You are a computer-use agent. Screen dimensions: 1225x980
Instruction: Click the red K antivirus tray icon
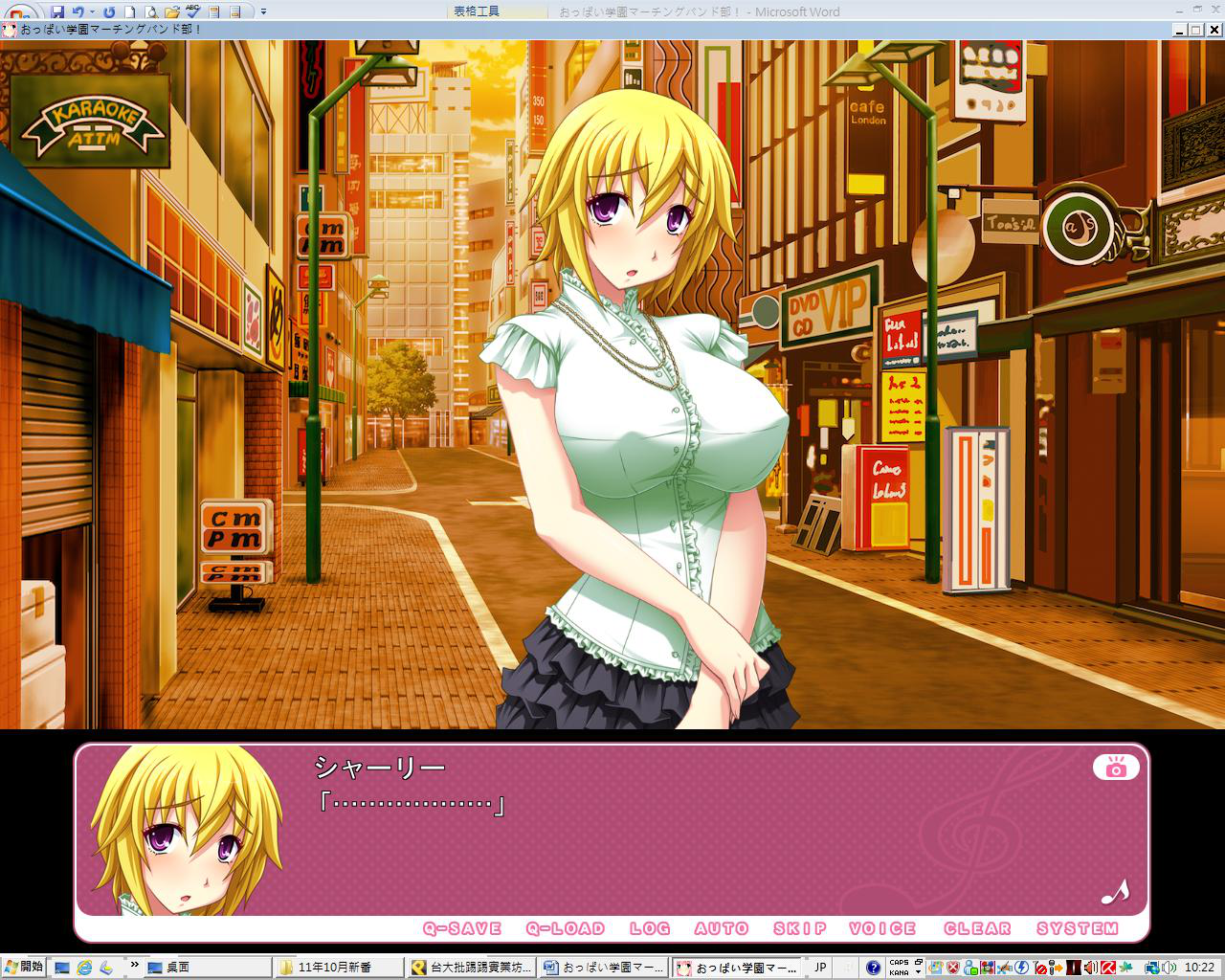[1108, 968]
